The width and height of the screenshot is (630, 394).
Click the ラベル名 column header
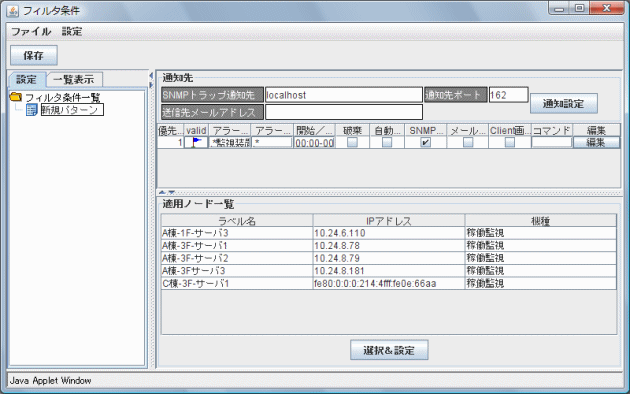click(x=237, y=220)
